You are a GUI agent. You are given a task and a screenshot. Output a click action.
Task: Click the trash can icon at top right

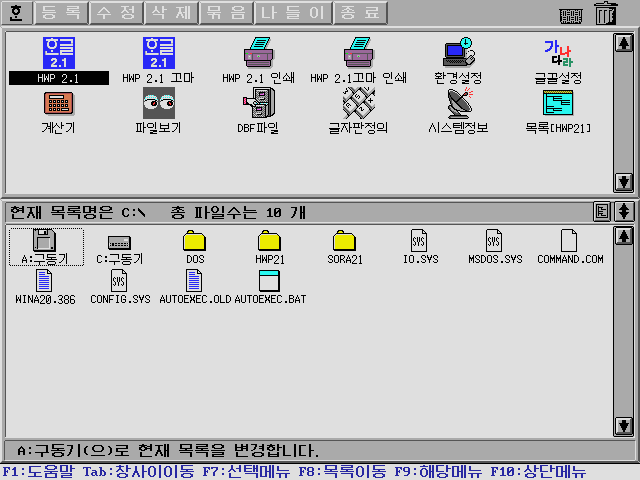coord(606,13)
